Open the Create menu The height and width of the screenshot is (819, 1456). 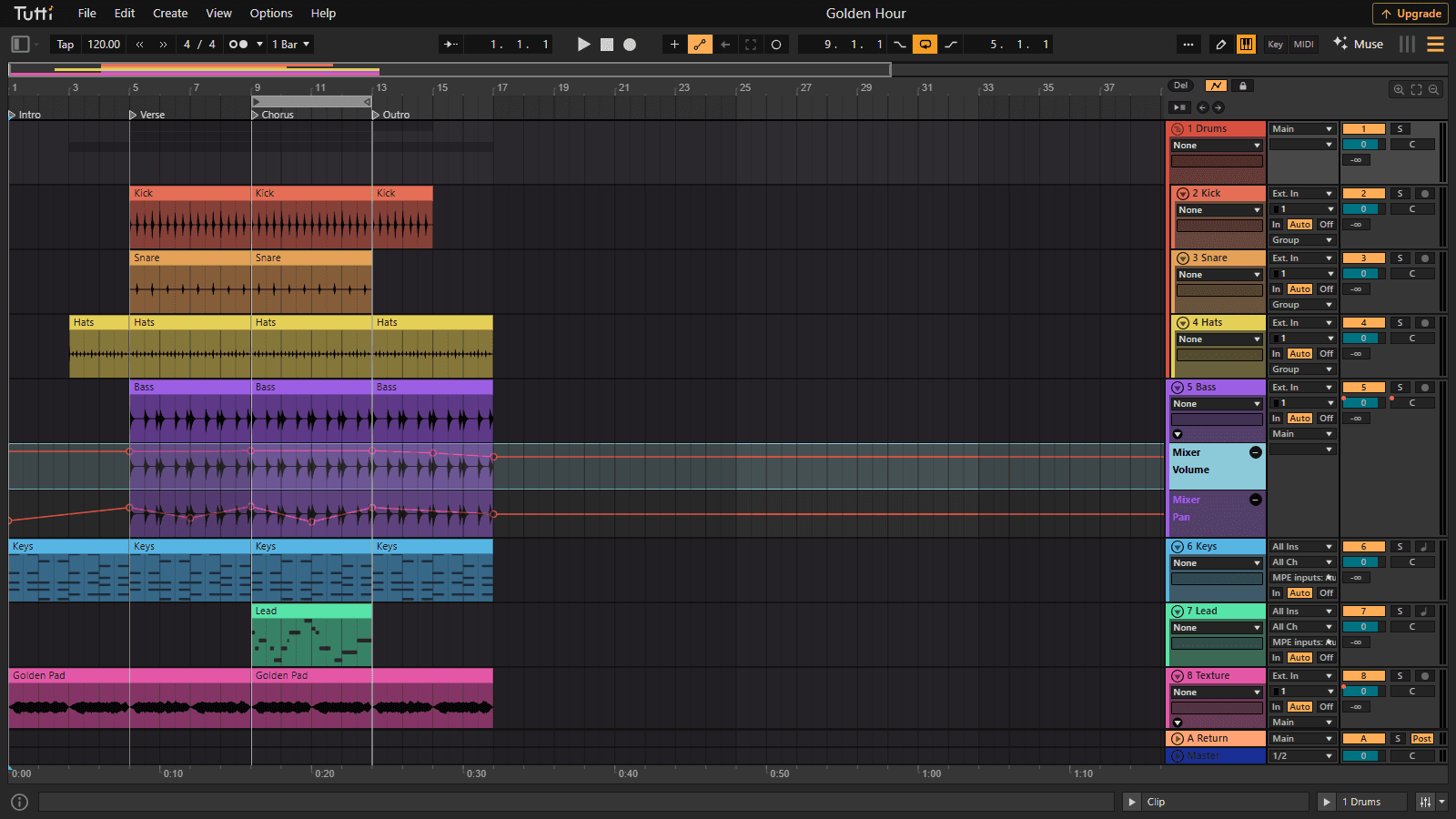click(x=170, y=13)
